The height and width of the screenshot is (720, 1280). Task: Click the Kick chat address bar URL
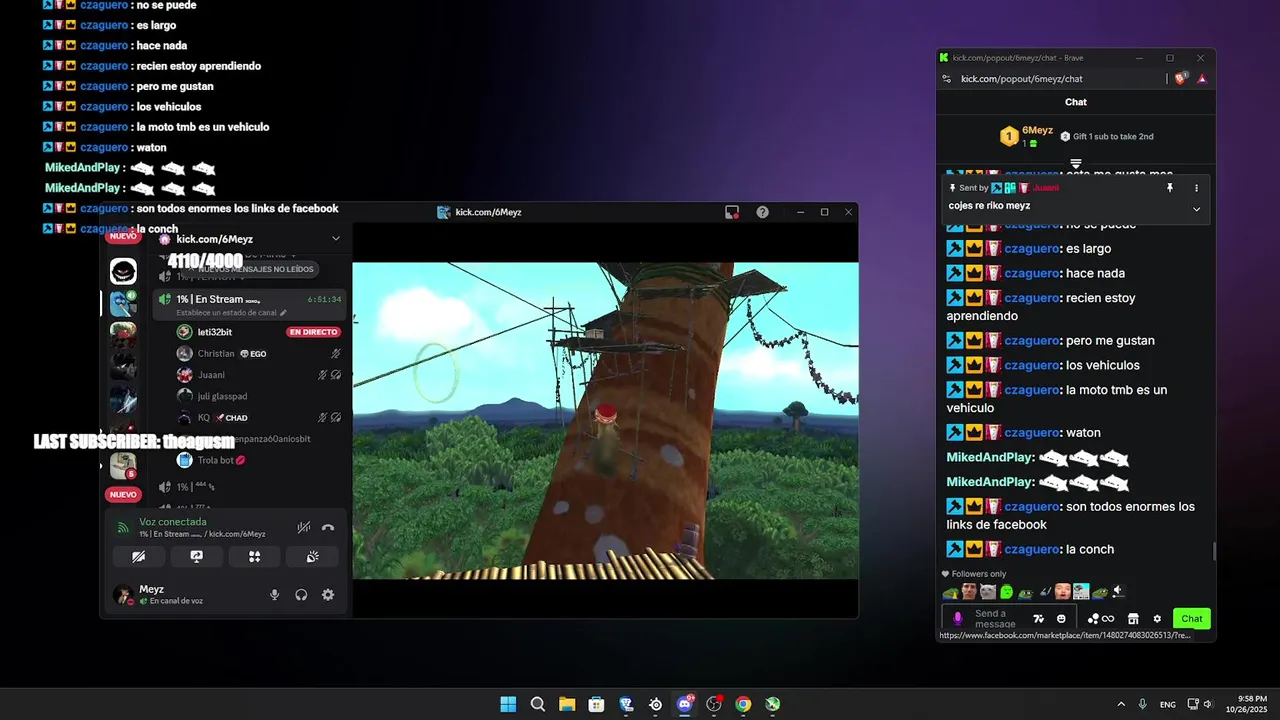click(x=1022, y=79)
